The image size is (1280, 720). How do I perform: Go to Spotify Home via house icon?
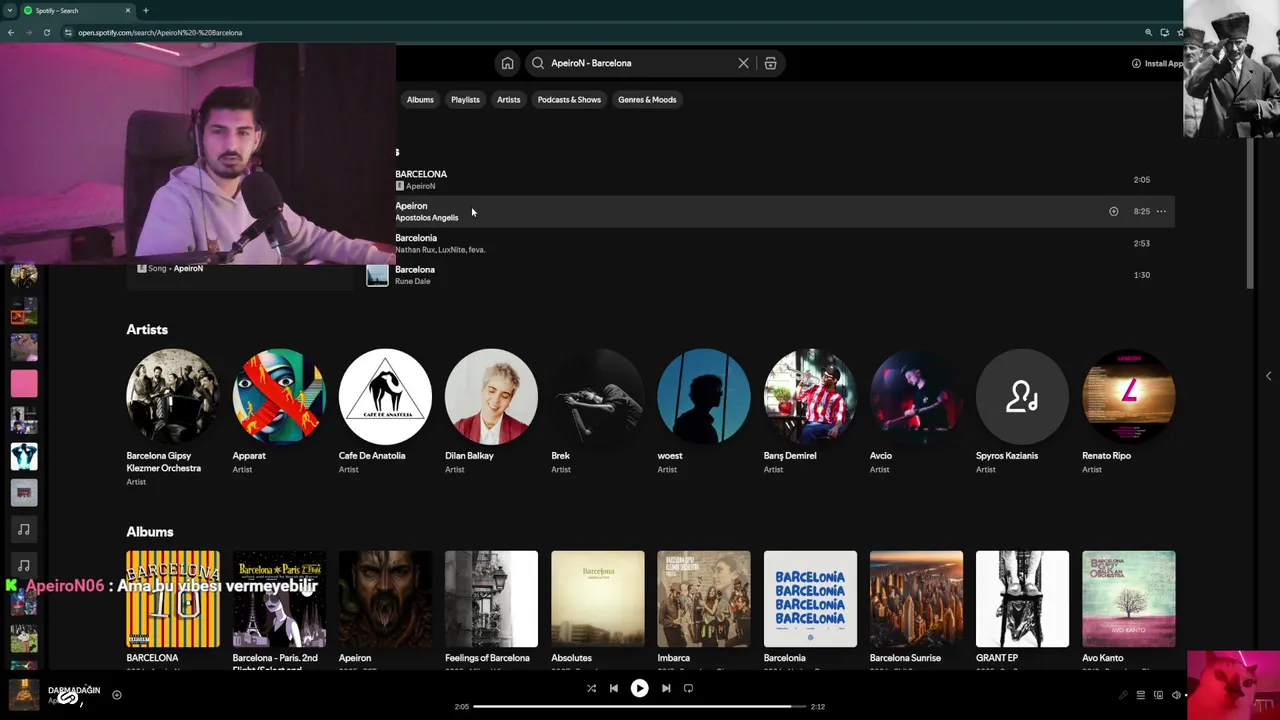[507, 63]
